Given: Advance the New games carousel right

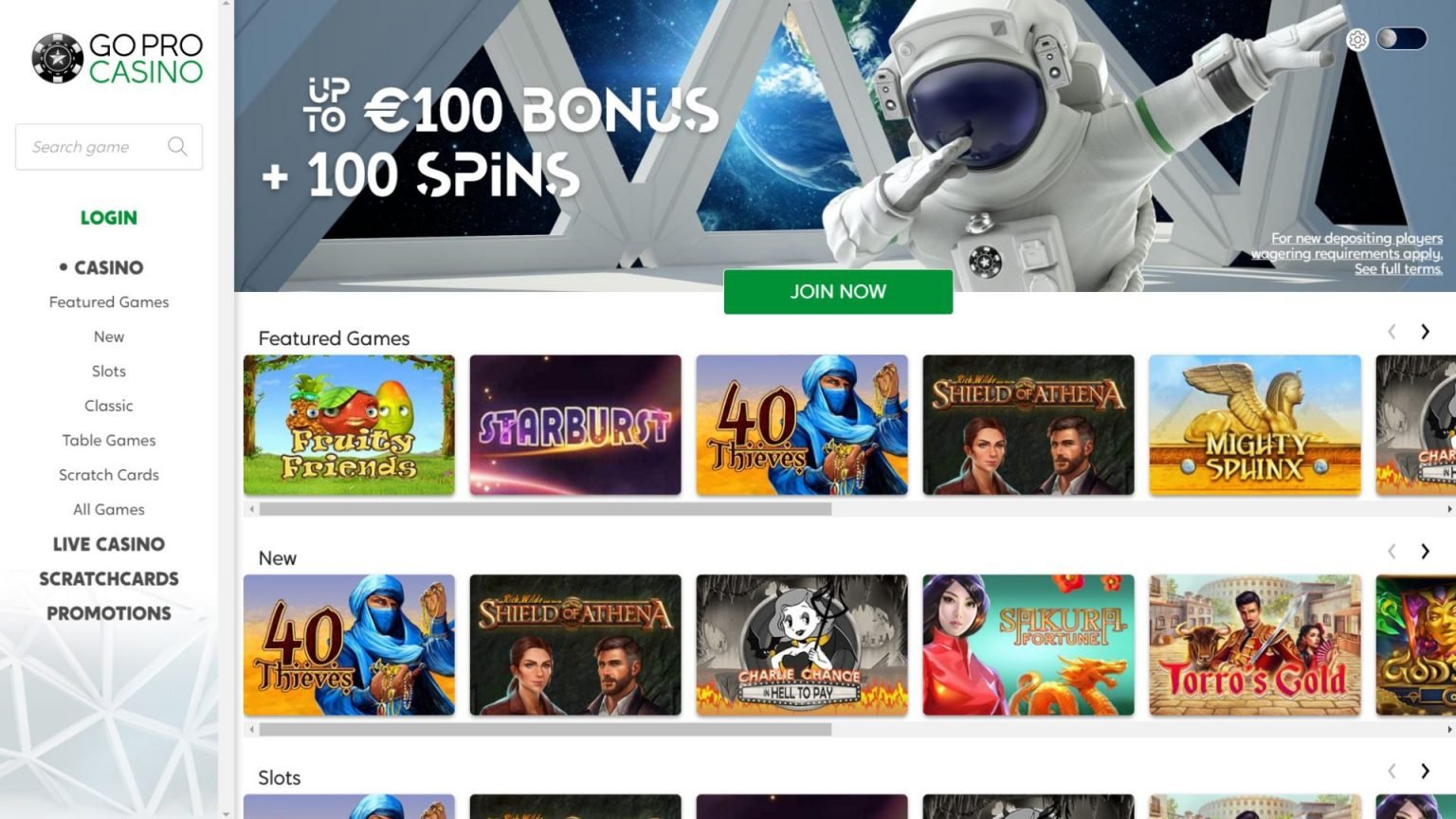Looking at the screenshot, I should [x=1425, y=551].
